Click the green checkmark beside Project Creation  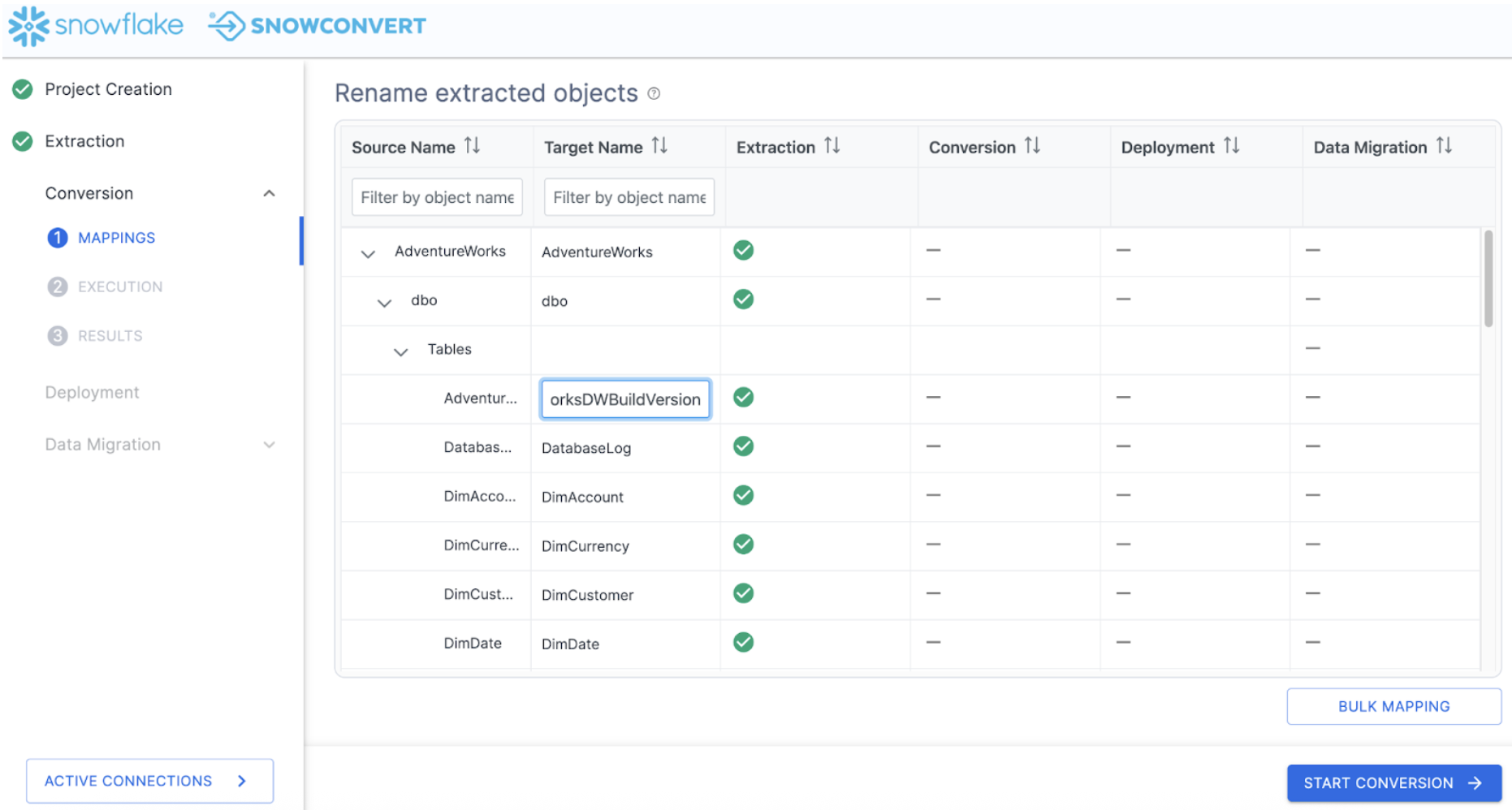point(23,89)
